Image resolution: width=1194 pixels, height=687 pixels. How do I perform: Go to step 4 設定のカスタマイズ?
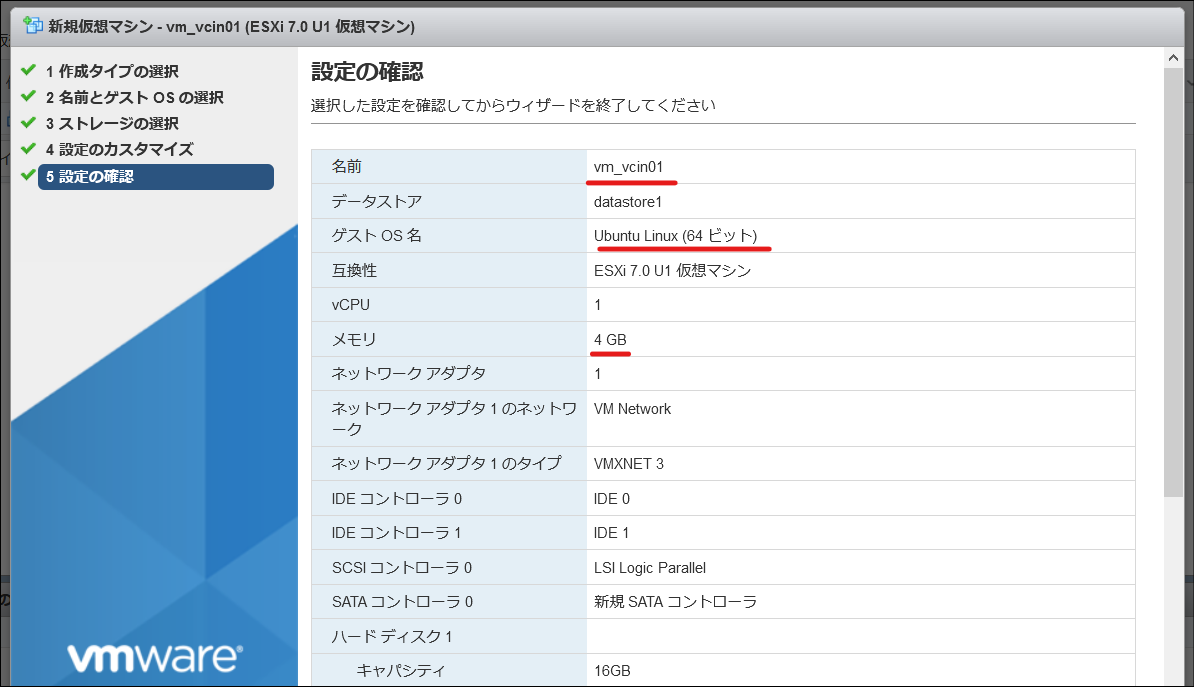pos(119,149)
